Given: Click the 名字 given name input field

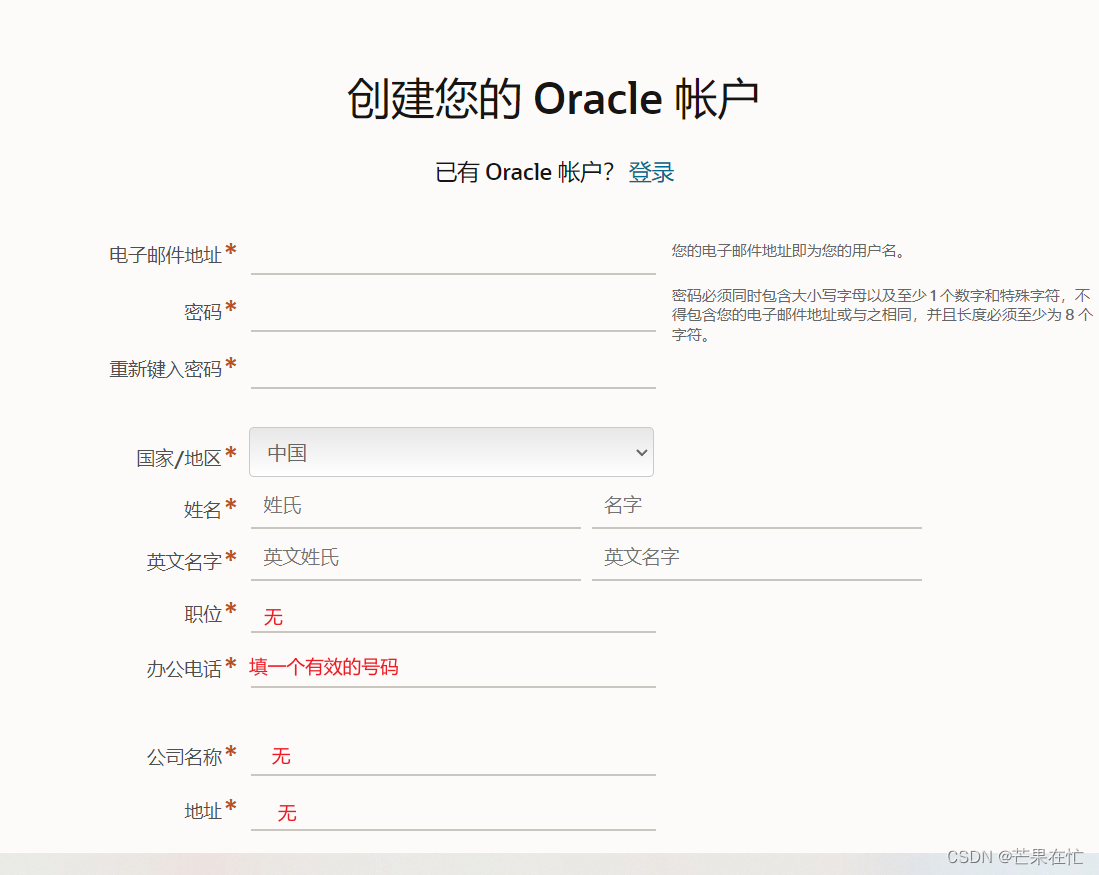Looking at the screenshot, I should coord(756,506).
